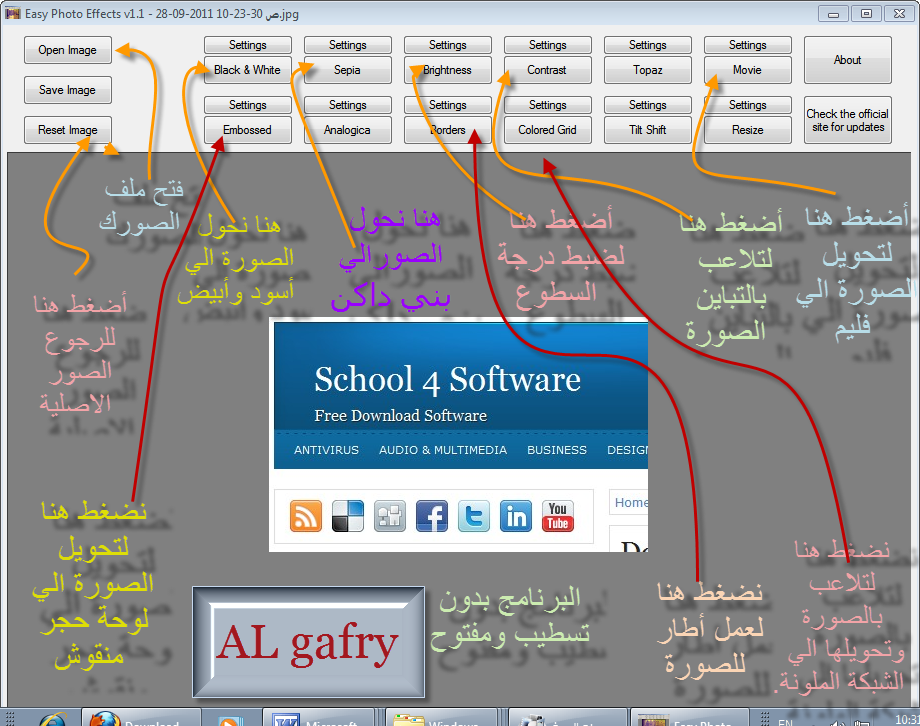Apply the Sepia effect
This screenshot has height=726, width=920.
click(x=347, y=70)
